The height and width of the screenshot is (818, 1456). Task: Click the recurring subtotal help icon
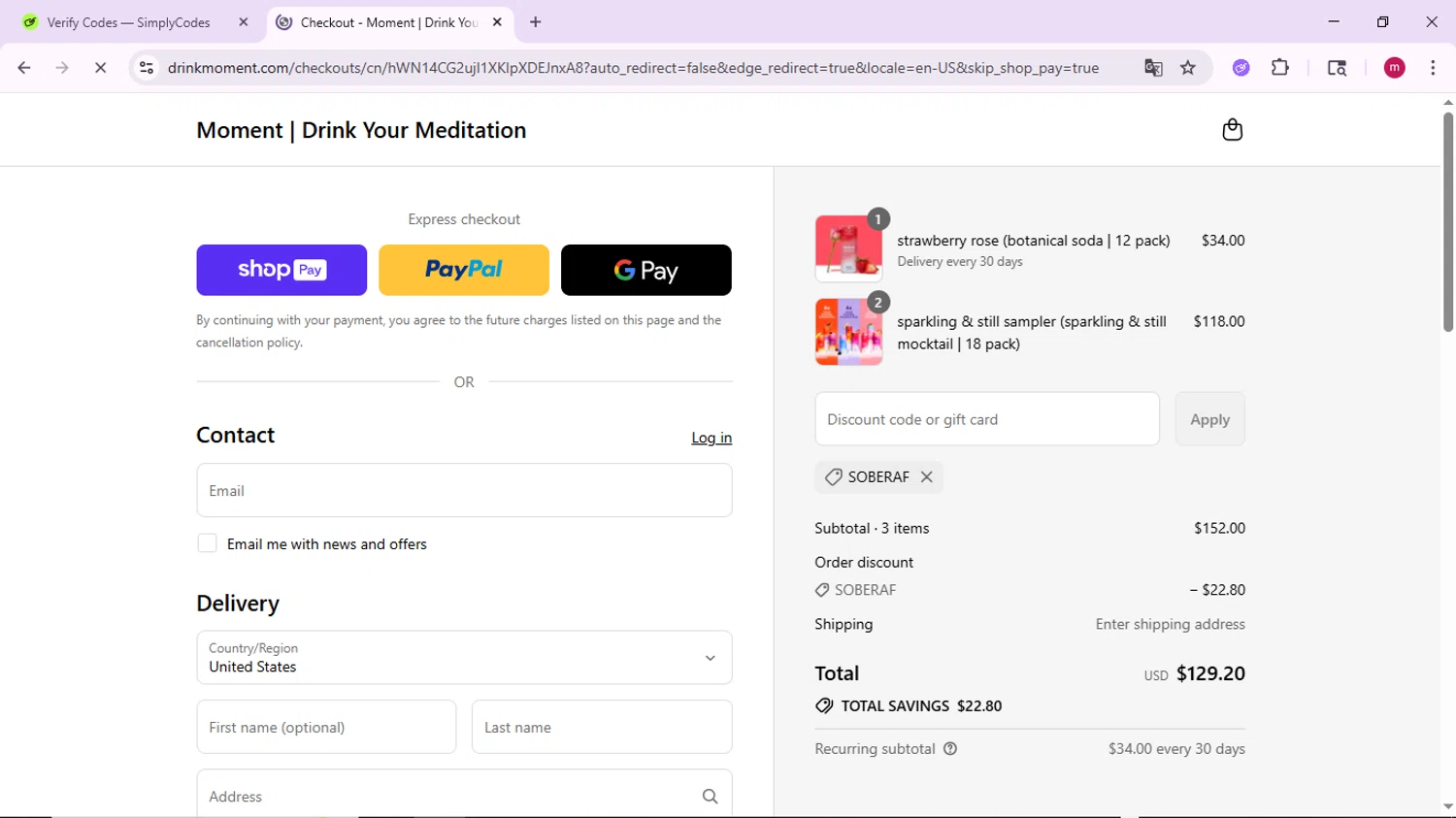[950, 748]
